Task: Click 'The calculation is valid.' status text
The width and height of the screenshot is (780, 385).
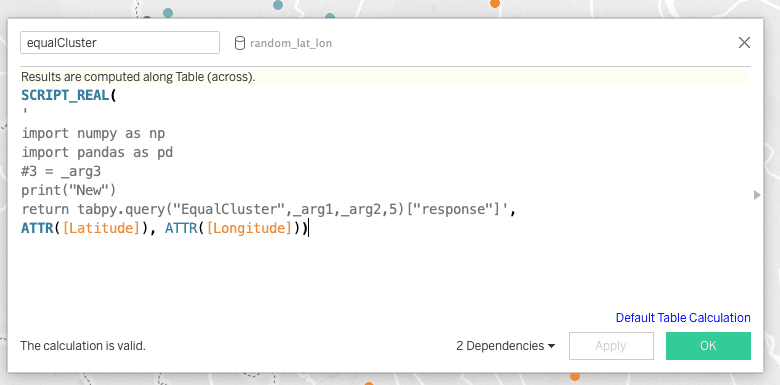Action: [83, 346]
